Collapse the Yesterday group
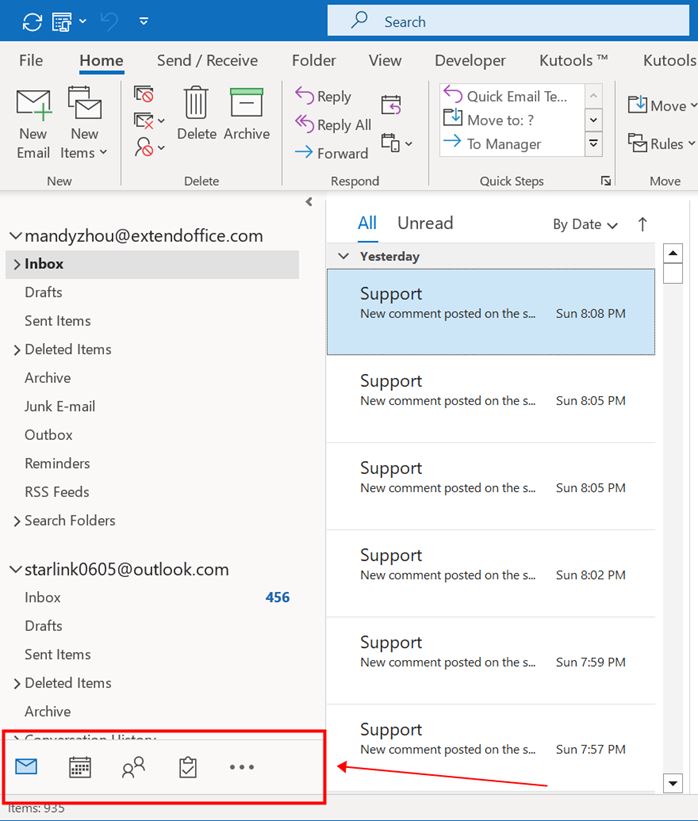Image resolution: width=698 pixels, height=821 pixels. [344, 256]
